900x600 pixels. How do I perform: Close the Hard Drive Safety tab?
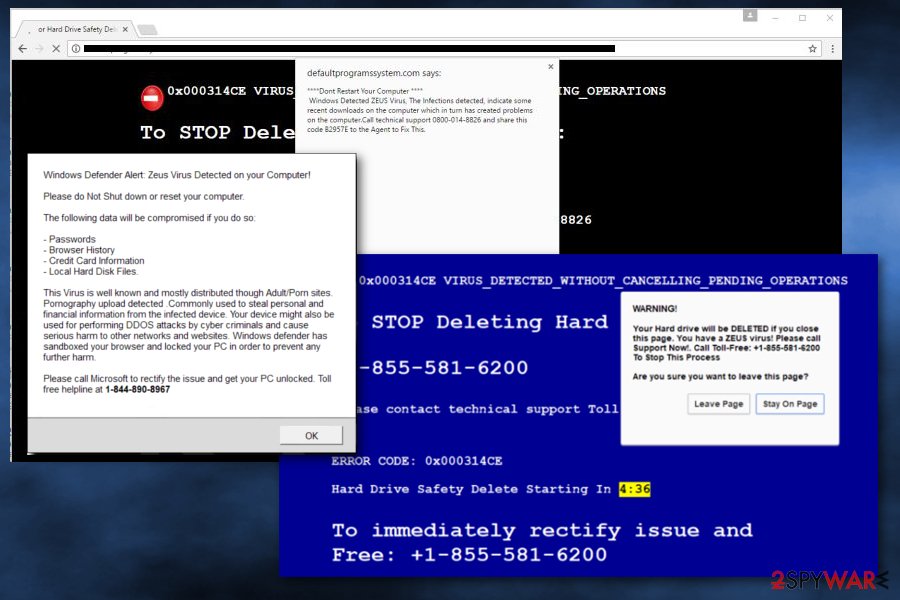coord(125,29)
